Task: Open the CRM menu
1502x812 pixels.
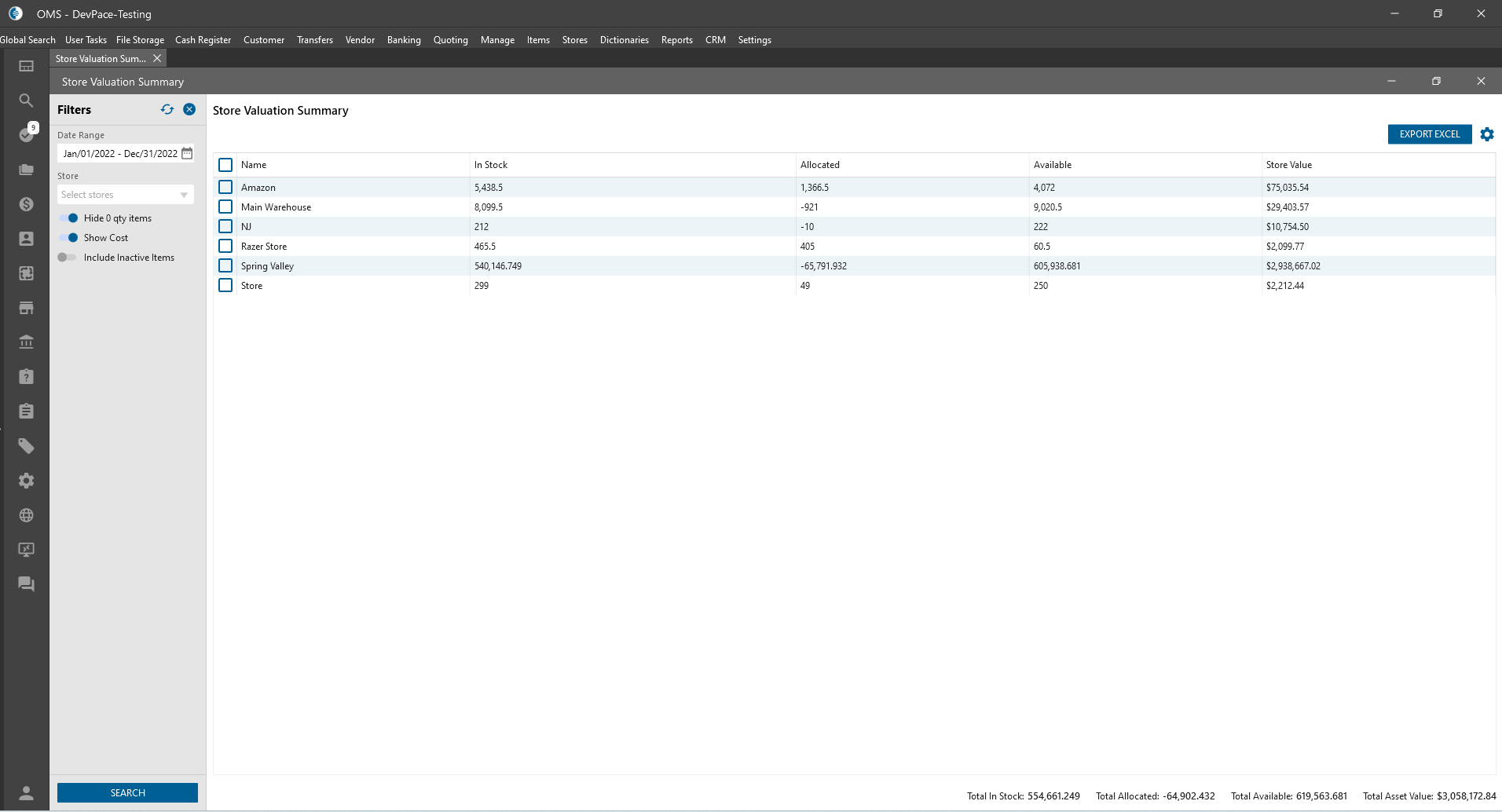Action: tap(716, 40)
